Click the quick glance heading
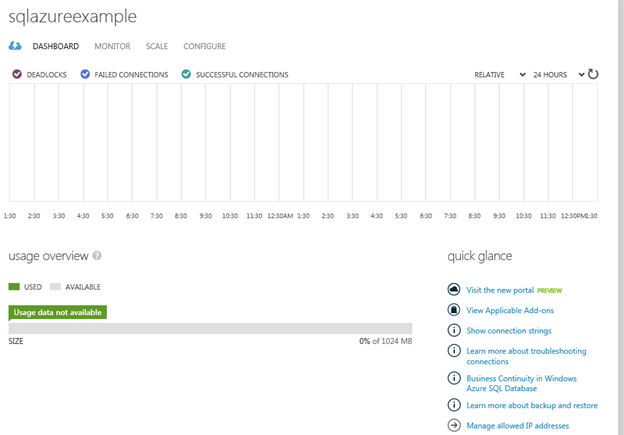 click(480, 256)
